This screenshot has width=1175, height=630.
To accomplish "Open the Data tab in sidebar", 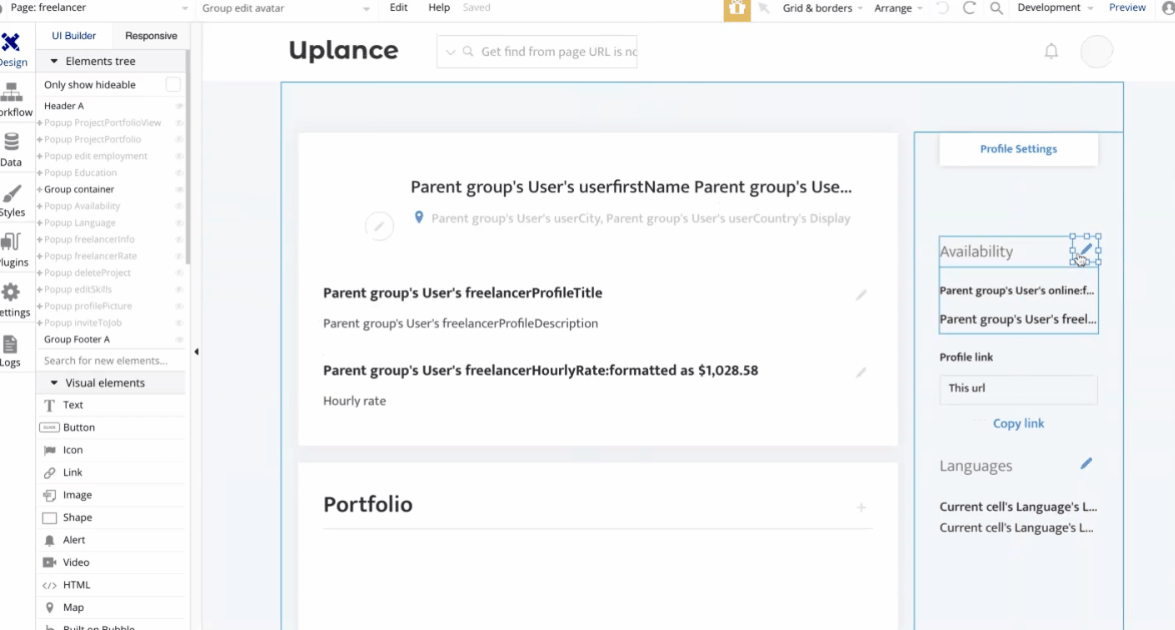I will coord(11,148).
